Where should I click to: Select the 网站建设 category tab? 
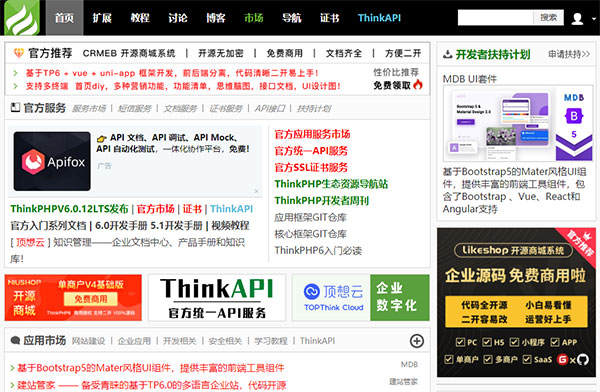tap(88, 341)
